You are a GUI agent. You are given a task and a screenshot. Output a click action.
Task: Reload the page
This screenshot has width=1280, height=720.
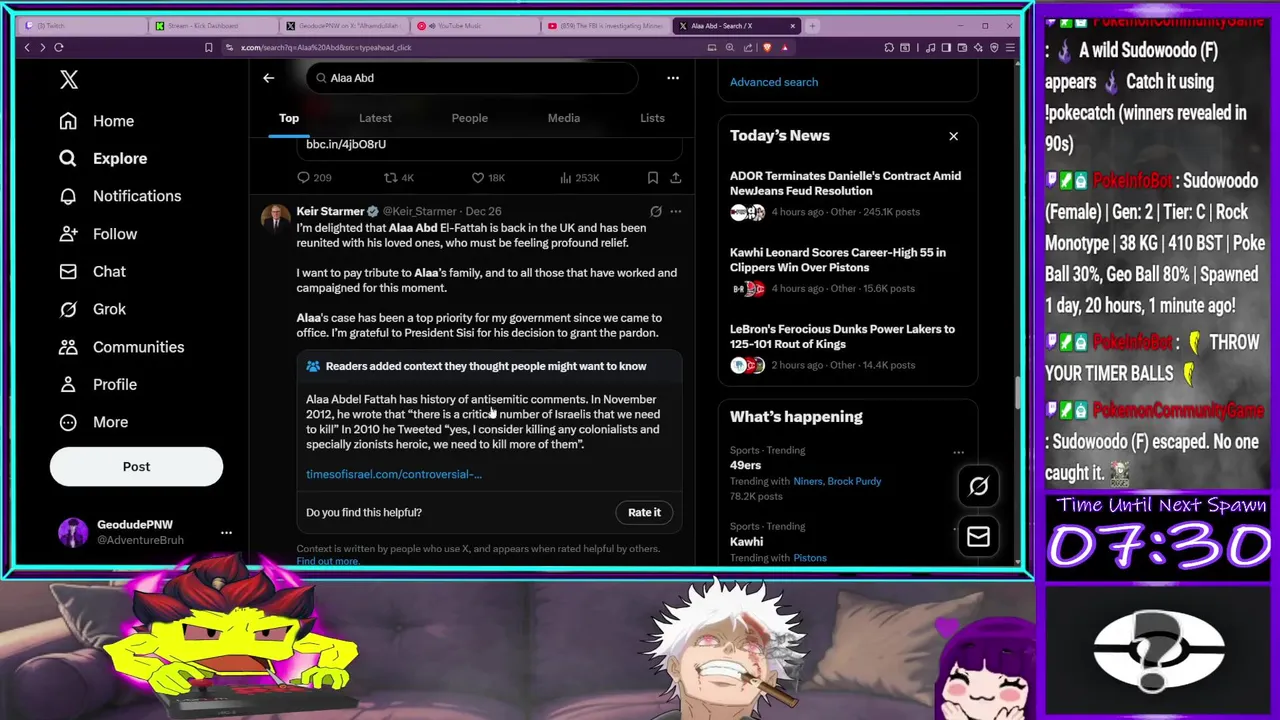(59, 47)
